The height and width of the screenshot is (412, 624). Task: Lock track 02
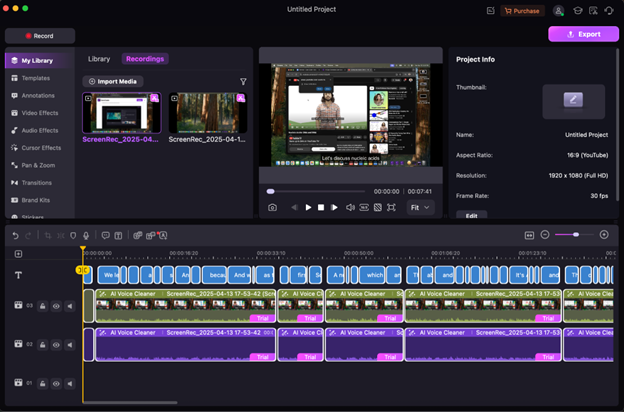coord(43,345)
